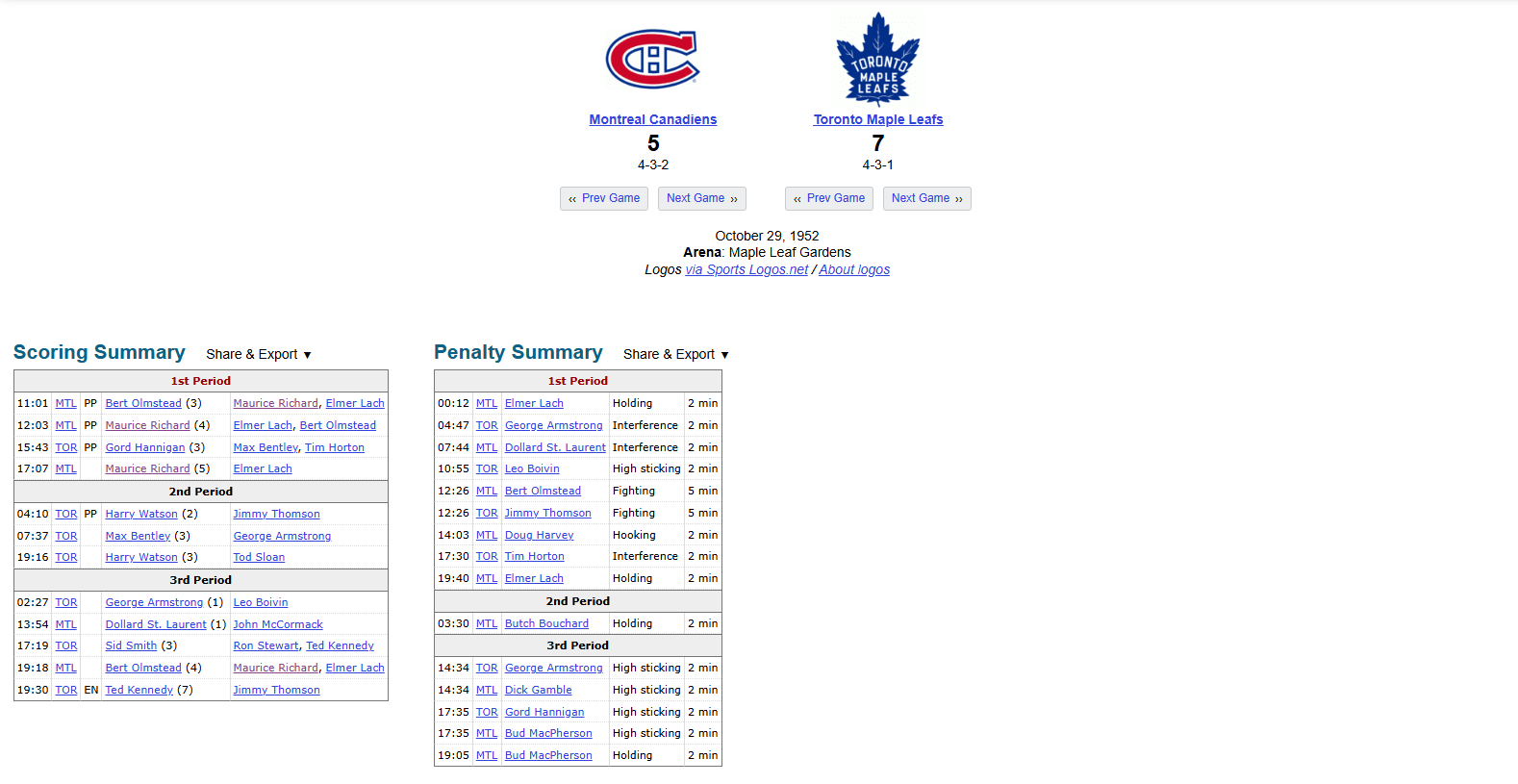
Task: Click Tod Sloan assist link
Action: 259,557
